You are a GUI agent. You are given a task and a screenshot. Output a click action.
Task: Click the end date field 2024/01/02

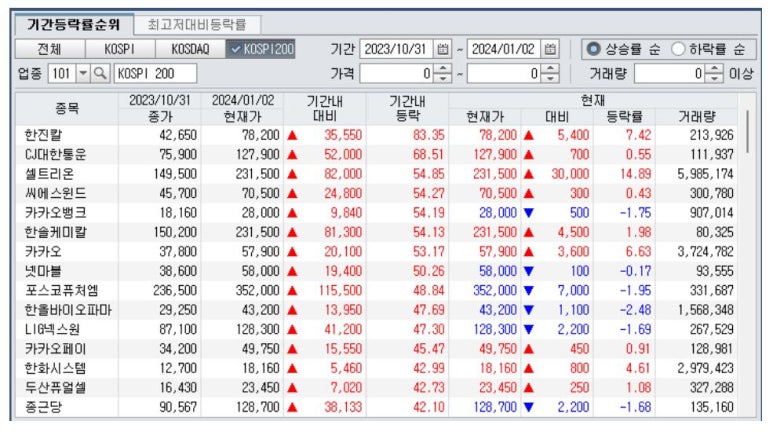coord(504,49)
